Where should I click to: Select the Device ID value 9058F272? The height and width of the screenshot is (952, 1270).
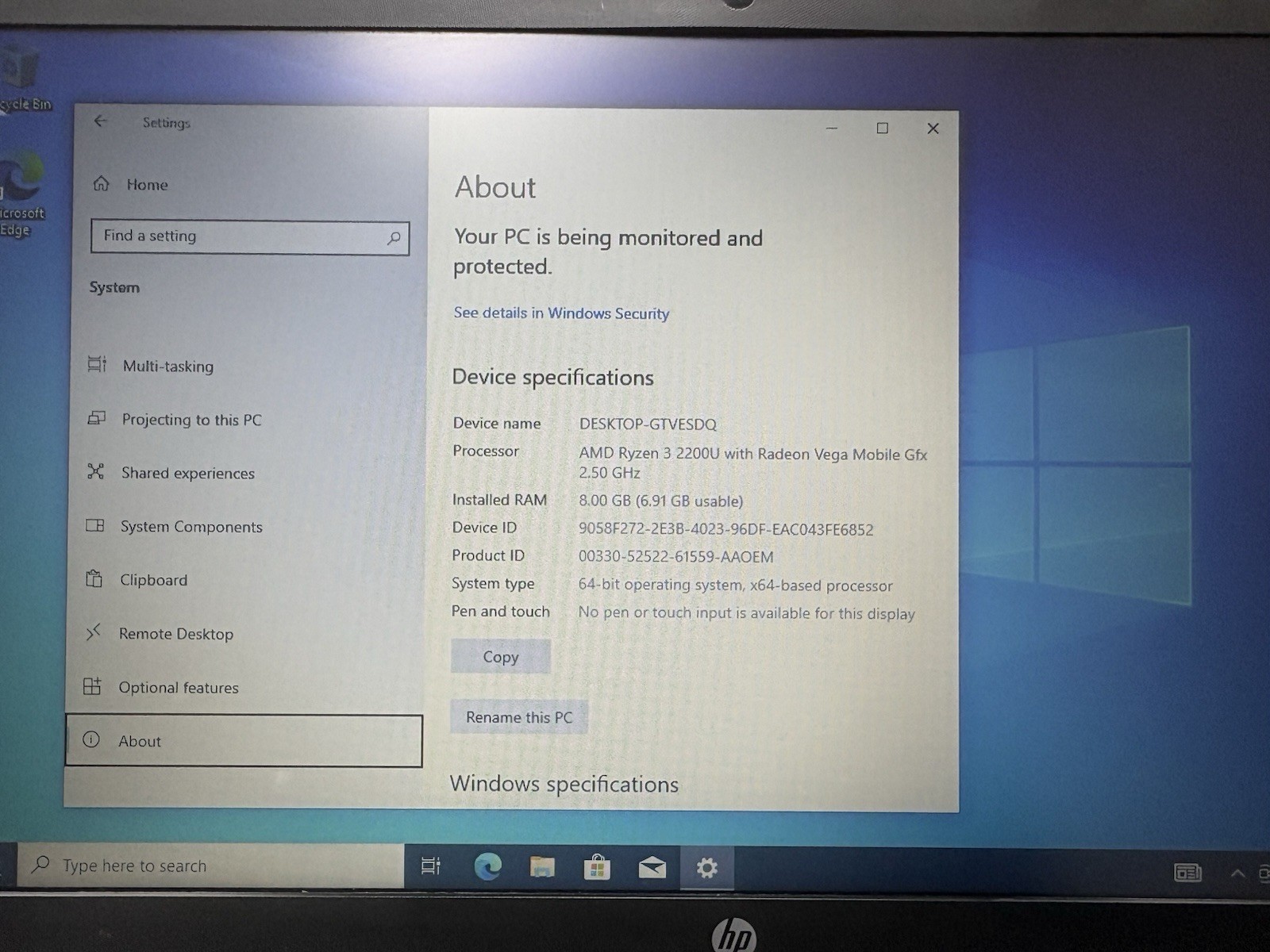(x=725, y=530)
